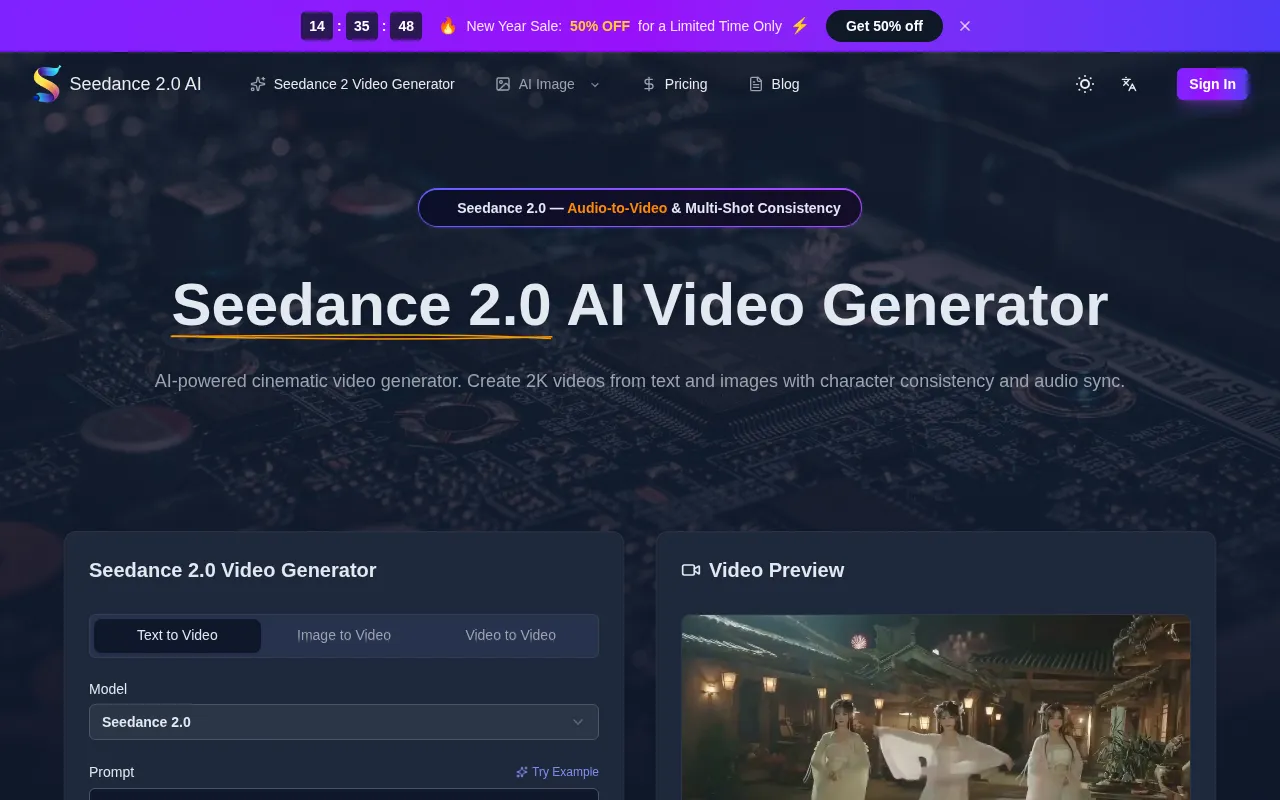Click the "Video Preview" panel title
Screen dimensions: 1280x800
[x=776, y=570]
